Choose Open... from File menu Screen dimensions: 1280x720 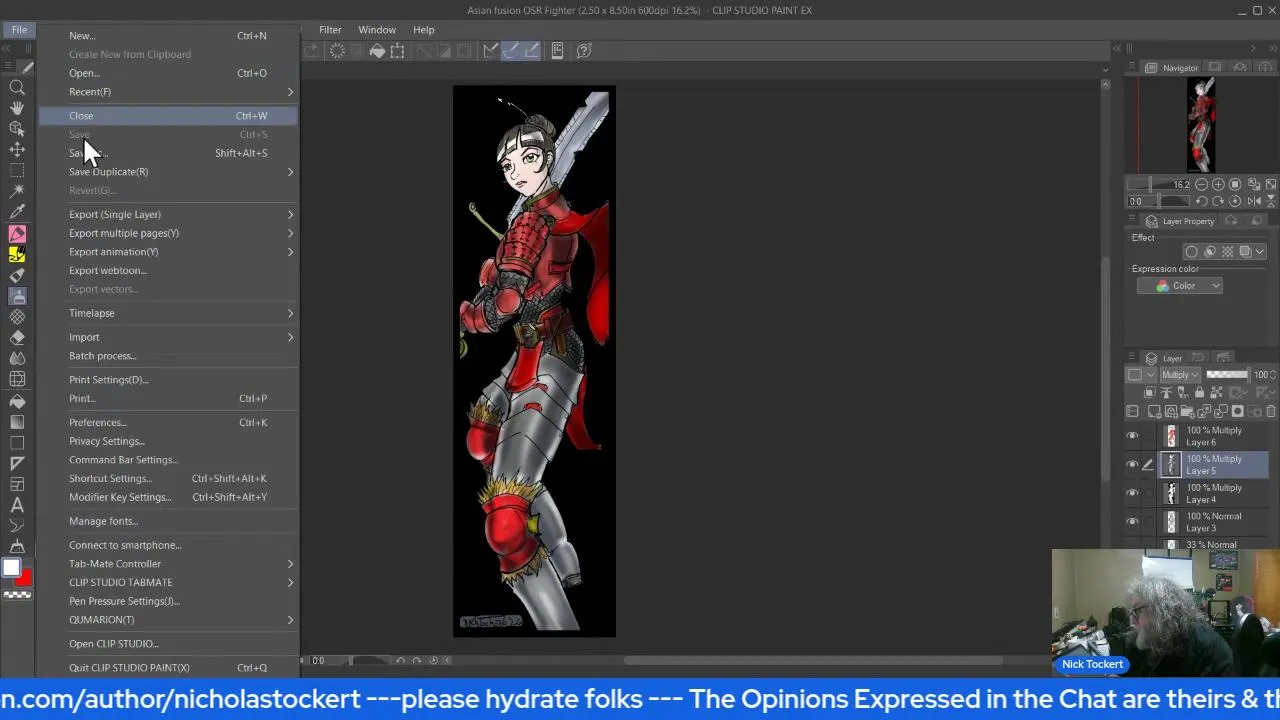168,73
